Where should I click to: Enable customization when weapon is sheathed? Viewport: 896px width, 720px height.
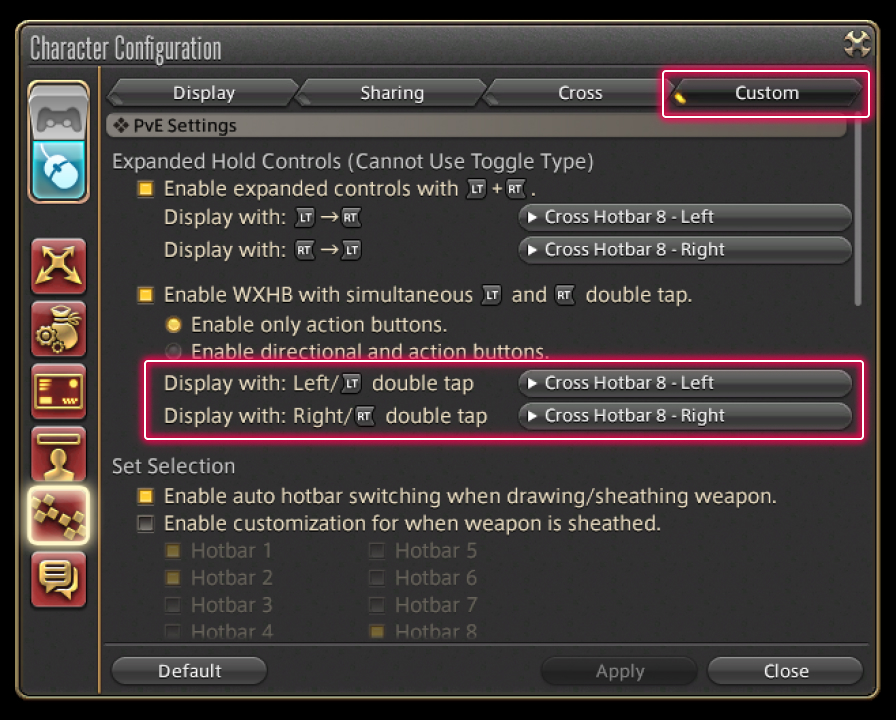(146, 524)
